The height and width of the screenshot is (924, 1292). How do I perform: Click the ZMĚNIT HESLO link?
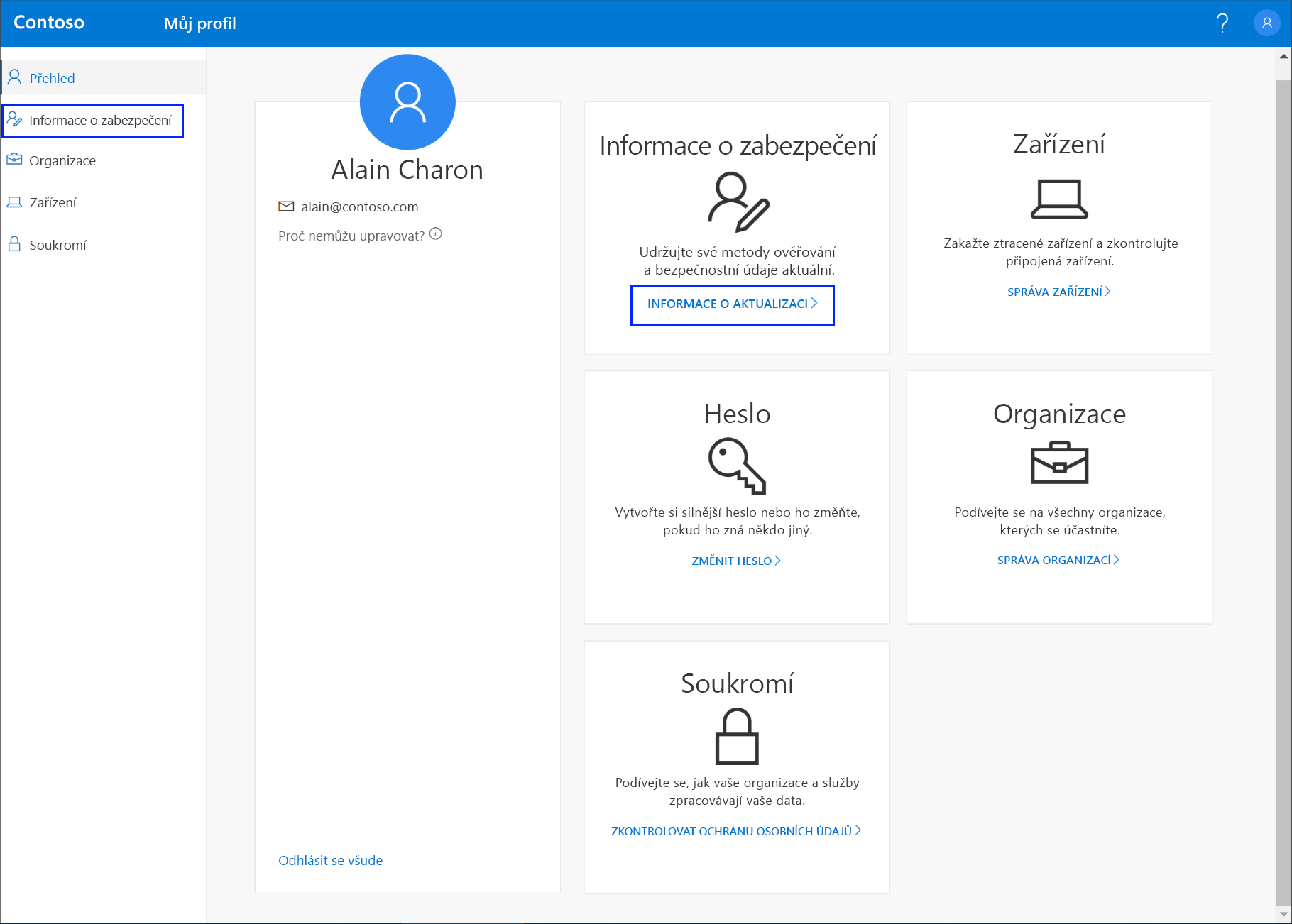click(x=737, y=561)
